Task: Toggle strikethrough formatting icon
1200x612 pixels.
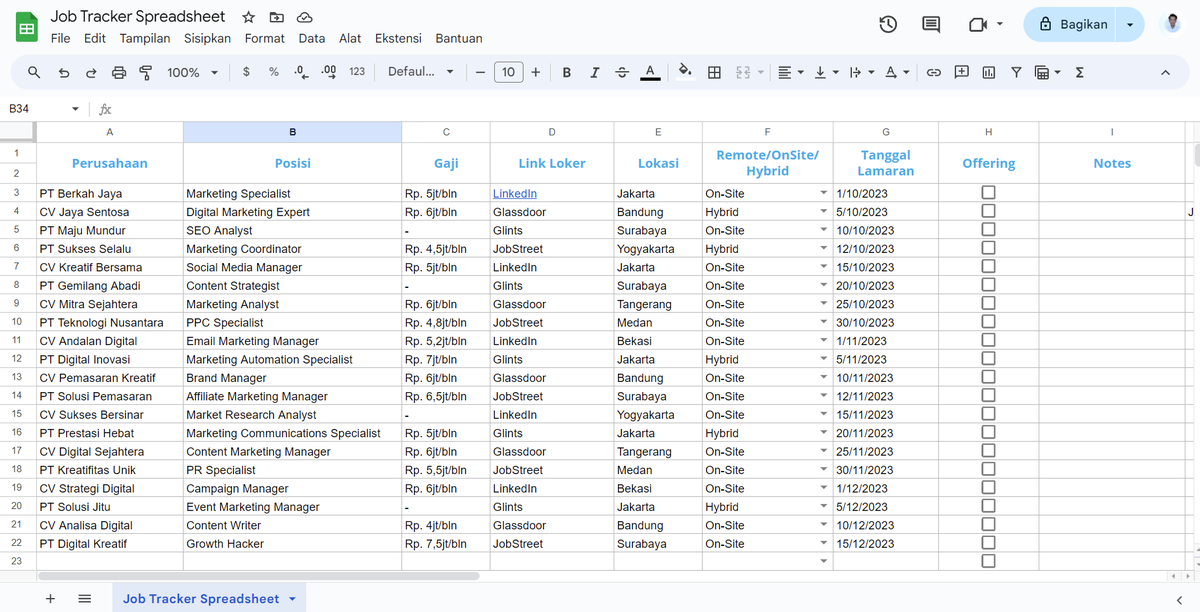Action: click(622, 72)
